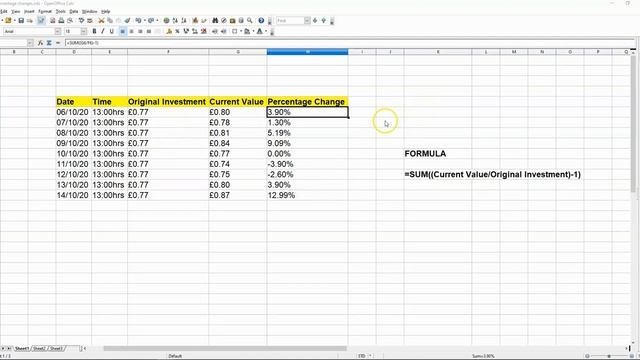Image resolution: width=640 pixels, height=360 pixels.
Task: Open the Insert menu
Action: pos(29,11)
